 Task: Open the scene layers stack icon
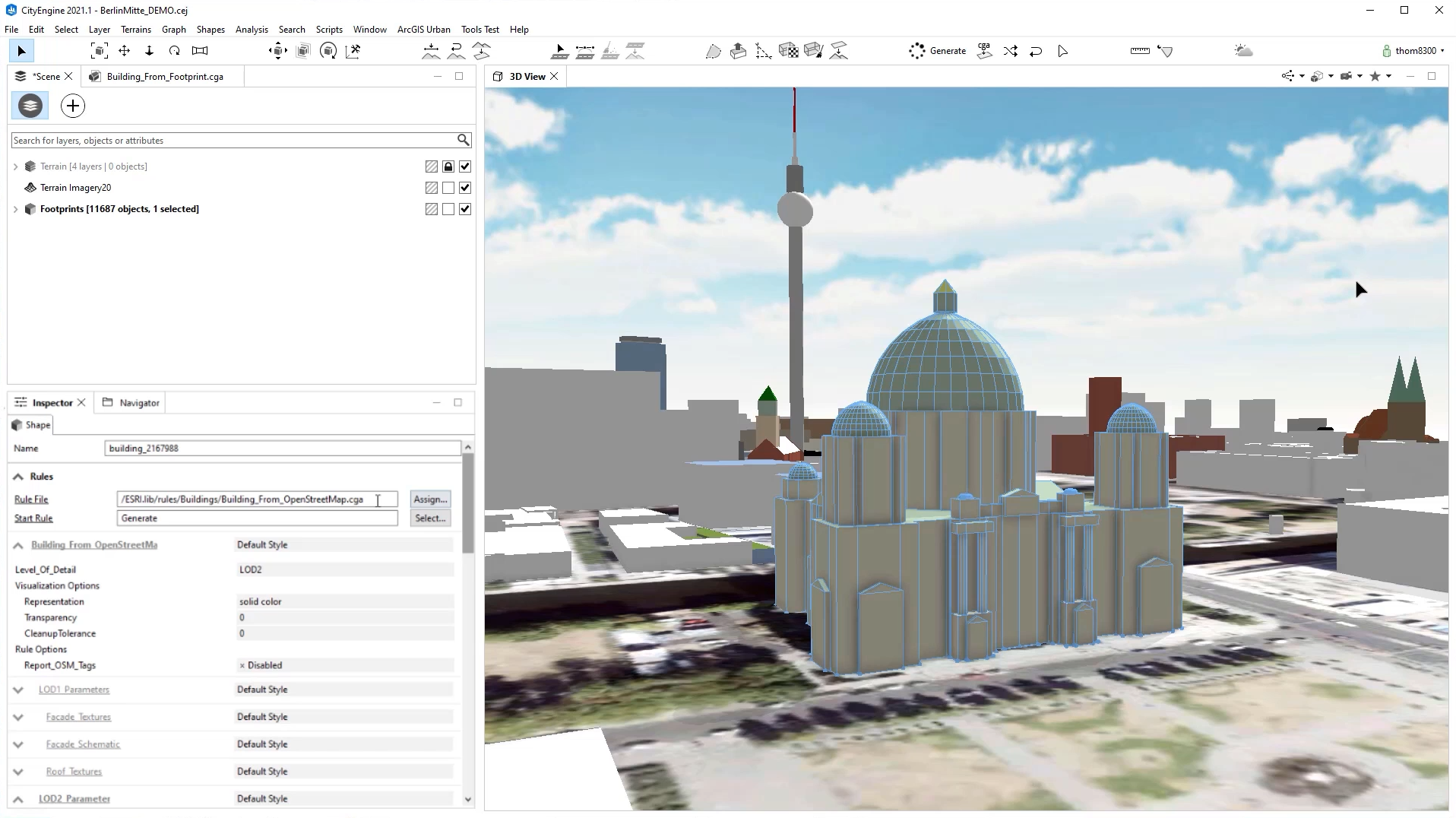[30, 106]
